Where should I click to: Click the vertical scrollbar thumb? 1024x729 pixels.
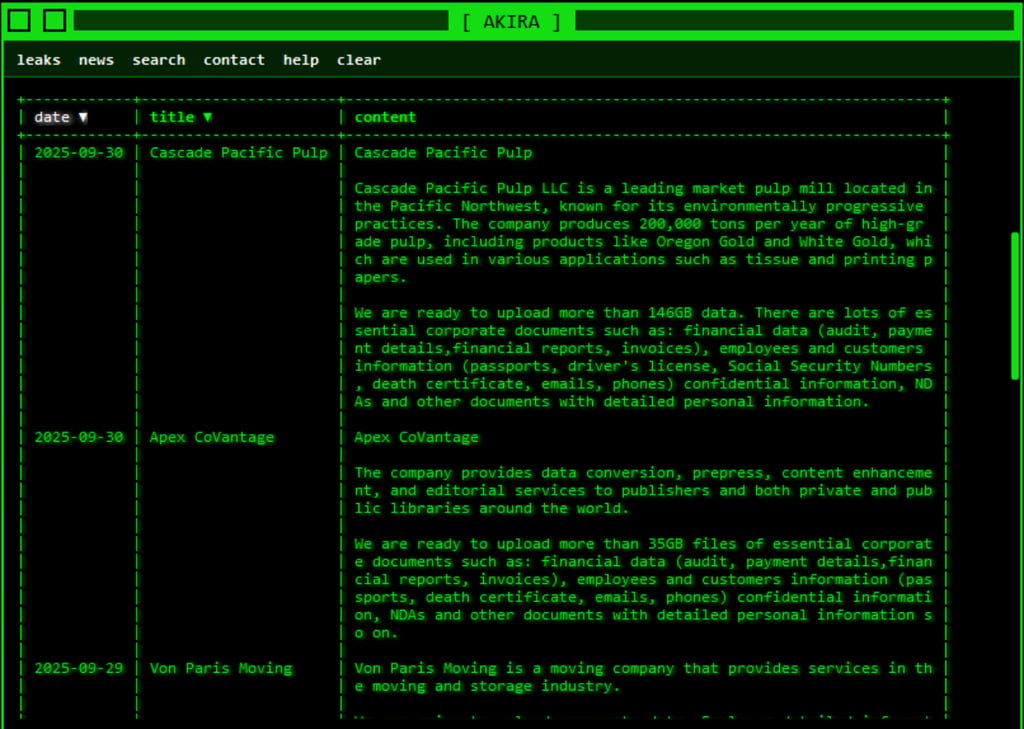tap(1015, 305)
